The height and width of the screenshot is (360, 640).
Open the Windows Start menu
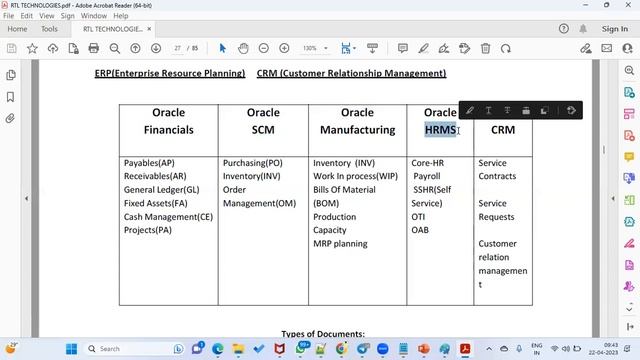click(71, 349)
